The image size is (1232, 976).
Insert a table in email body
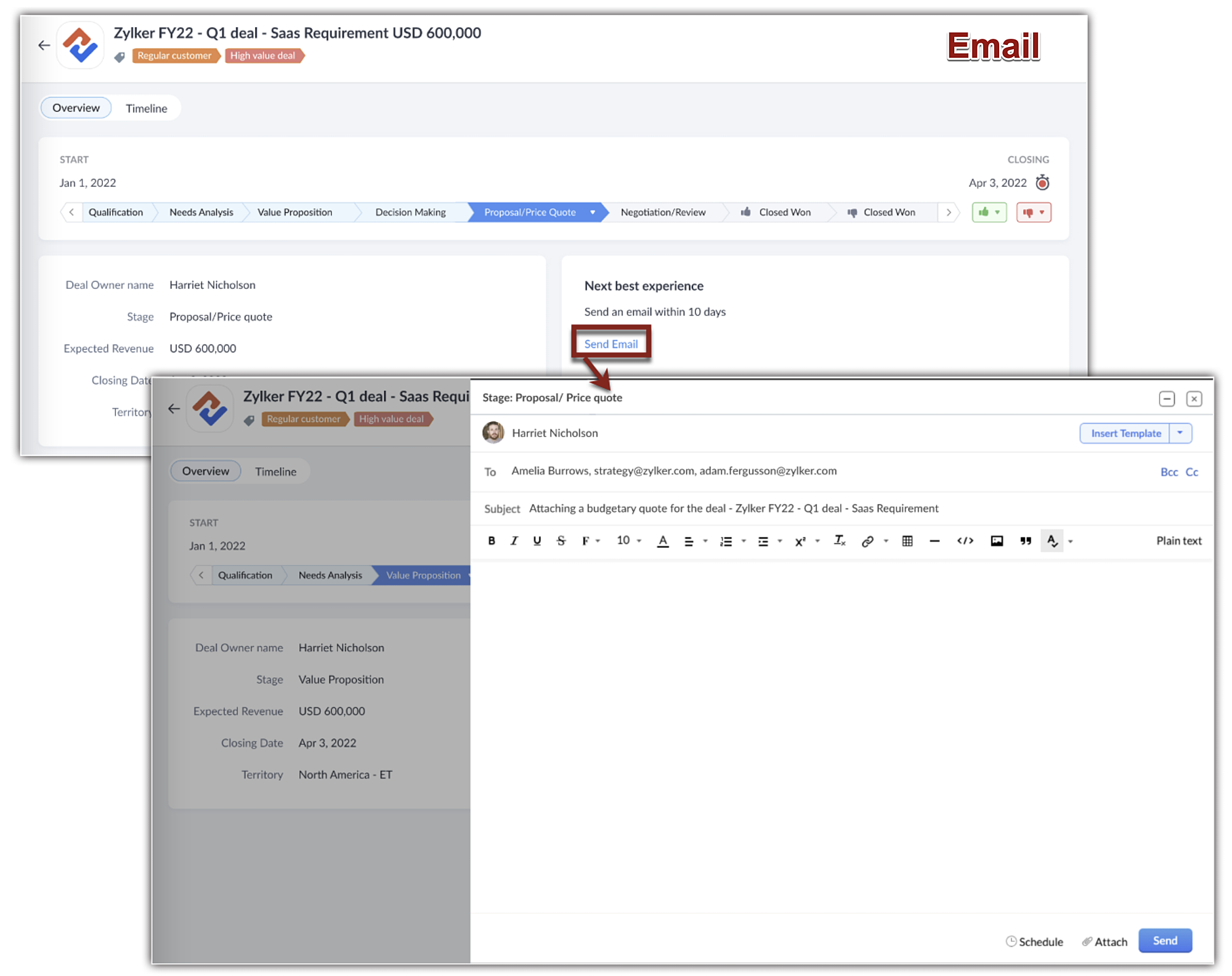[907, 541]
